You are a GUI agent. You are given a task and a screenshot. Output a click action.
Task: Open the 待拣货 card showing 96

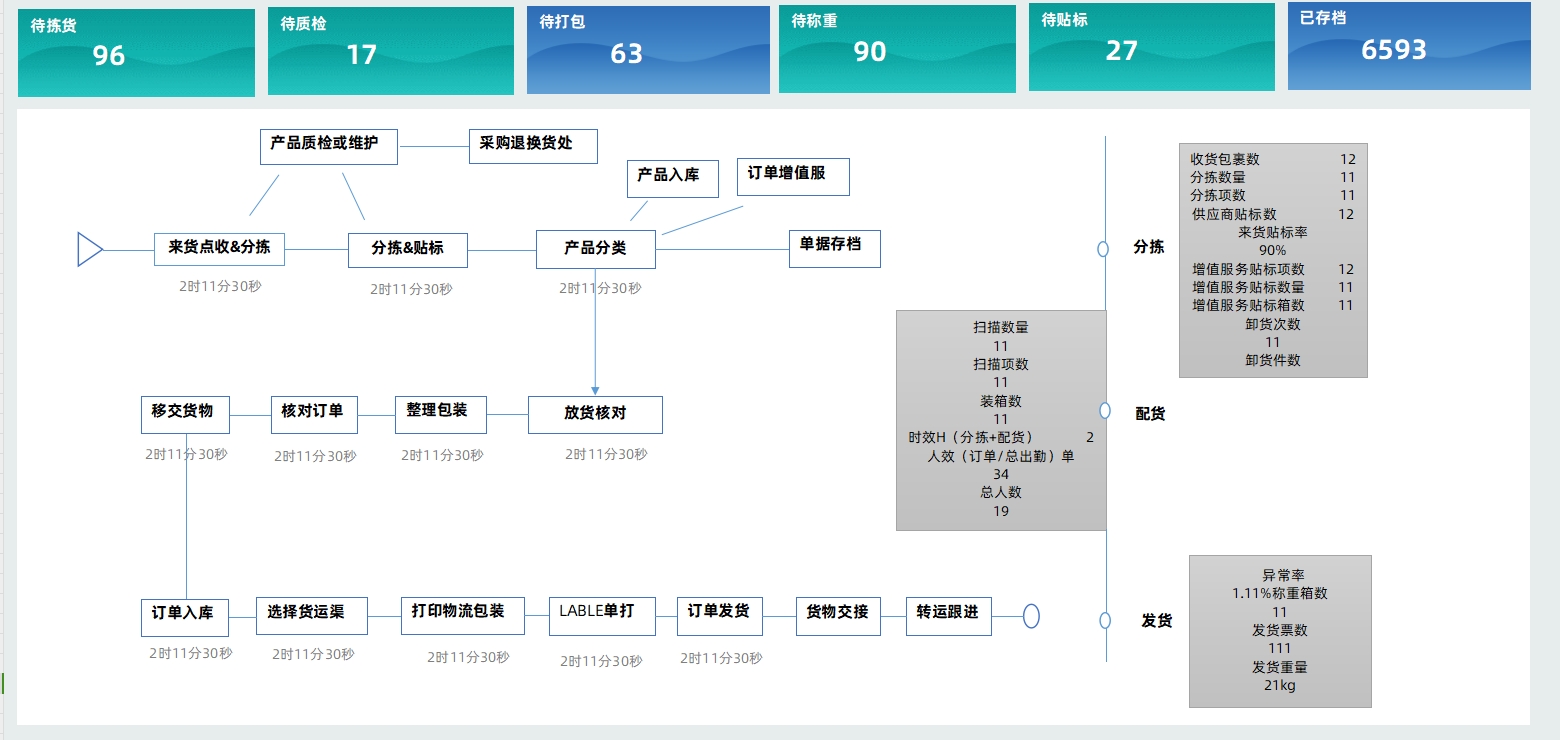click(136, 53)
